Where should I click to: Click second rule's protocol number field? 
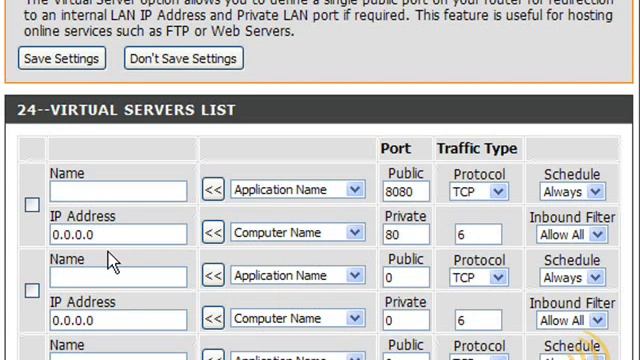(x=478, y=320)
